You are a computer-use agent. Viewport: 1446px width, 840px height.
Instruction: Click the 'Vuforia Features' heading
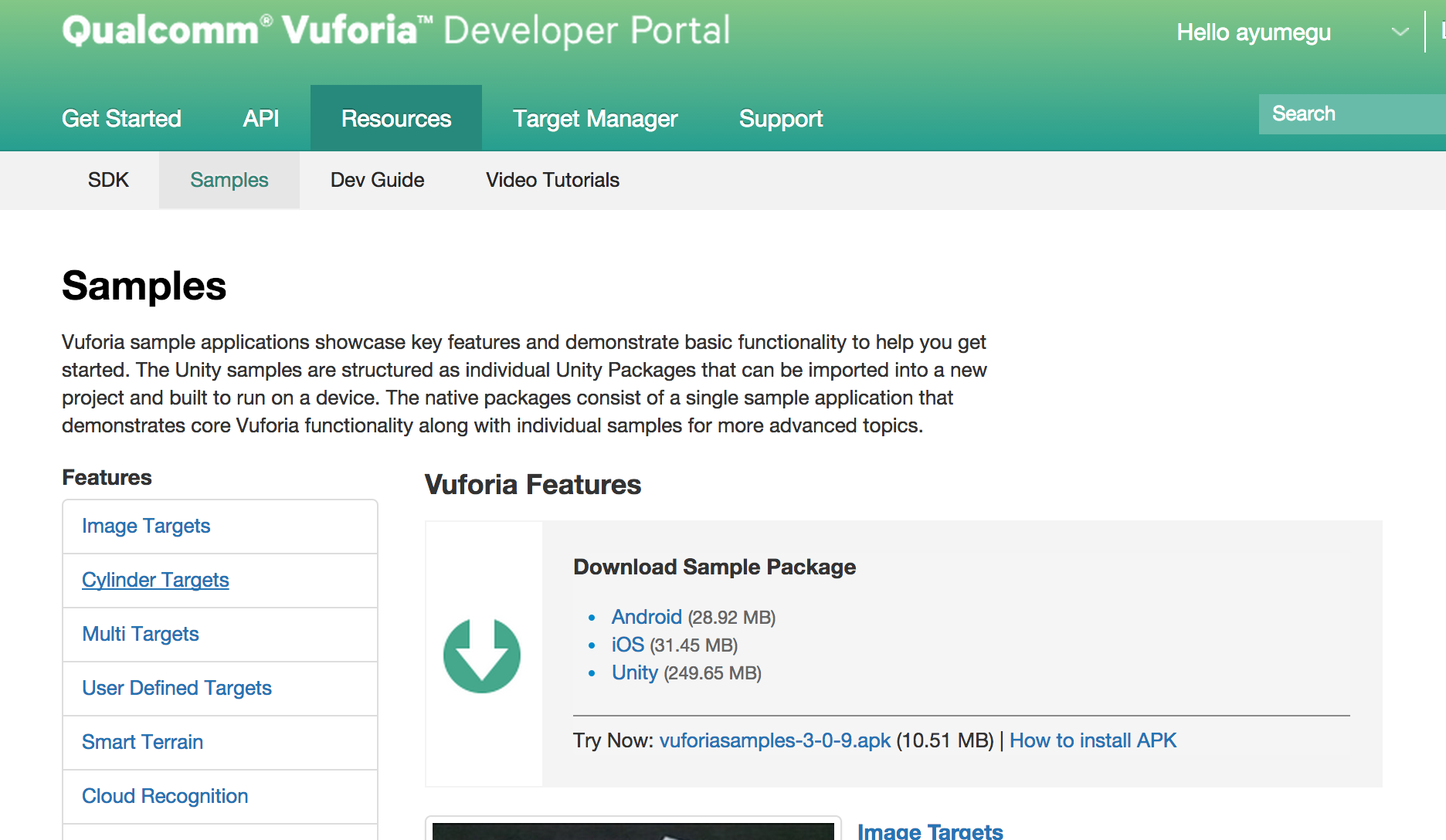(533, 485)
